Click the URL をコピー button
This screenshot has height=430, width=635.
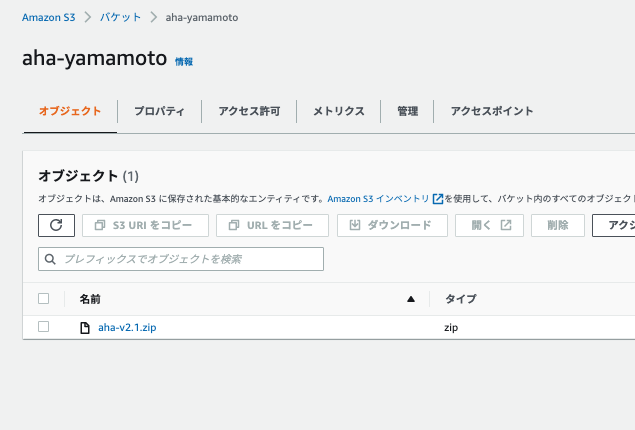tap(272, 225)
